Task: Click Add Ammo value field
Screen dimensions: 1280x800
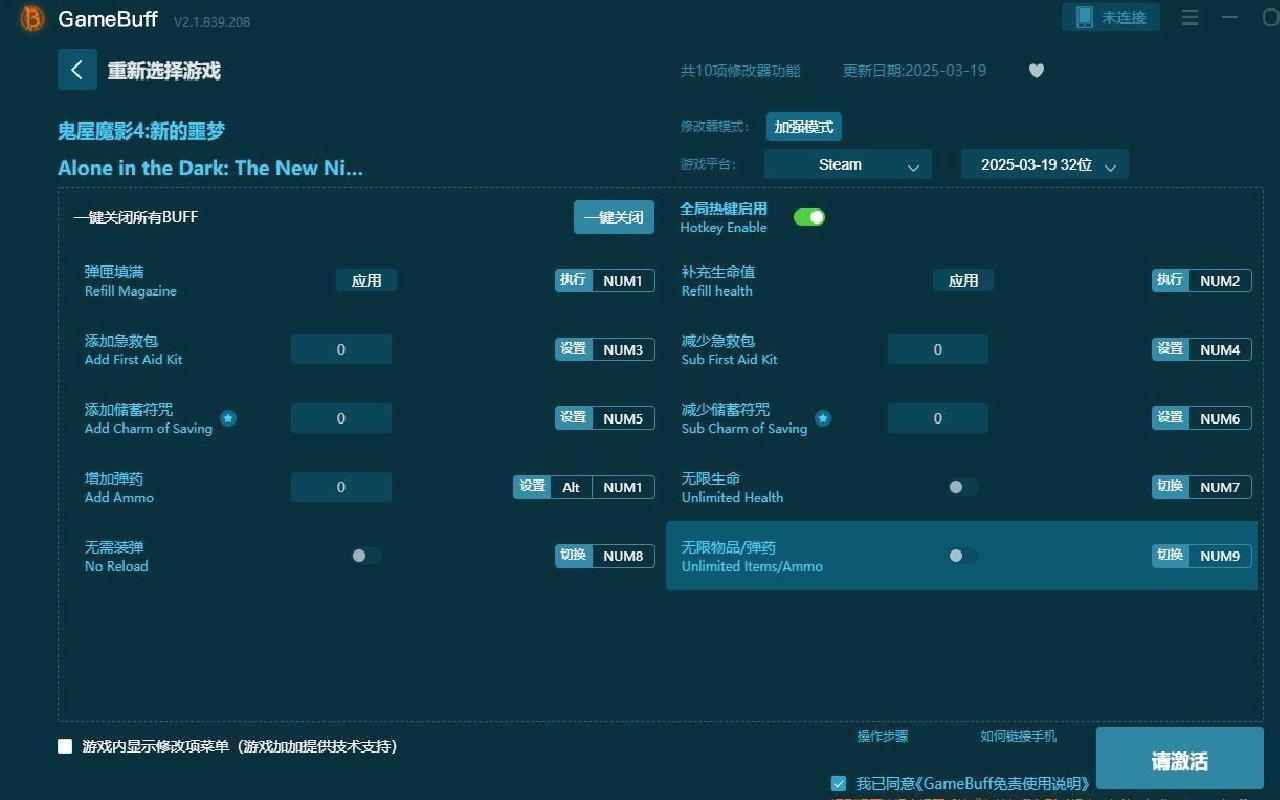Action: point(341,487)
